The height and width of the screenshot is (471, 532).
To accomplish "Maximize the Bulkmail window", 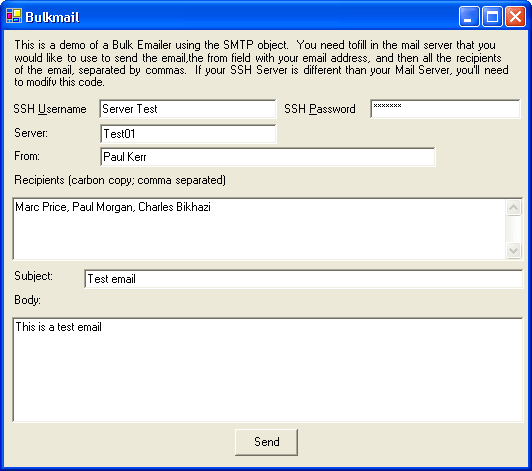I will pos(492,16).
